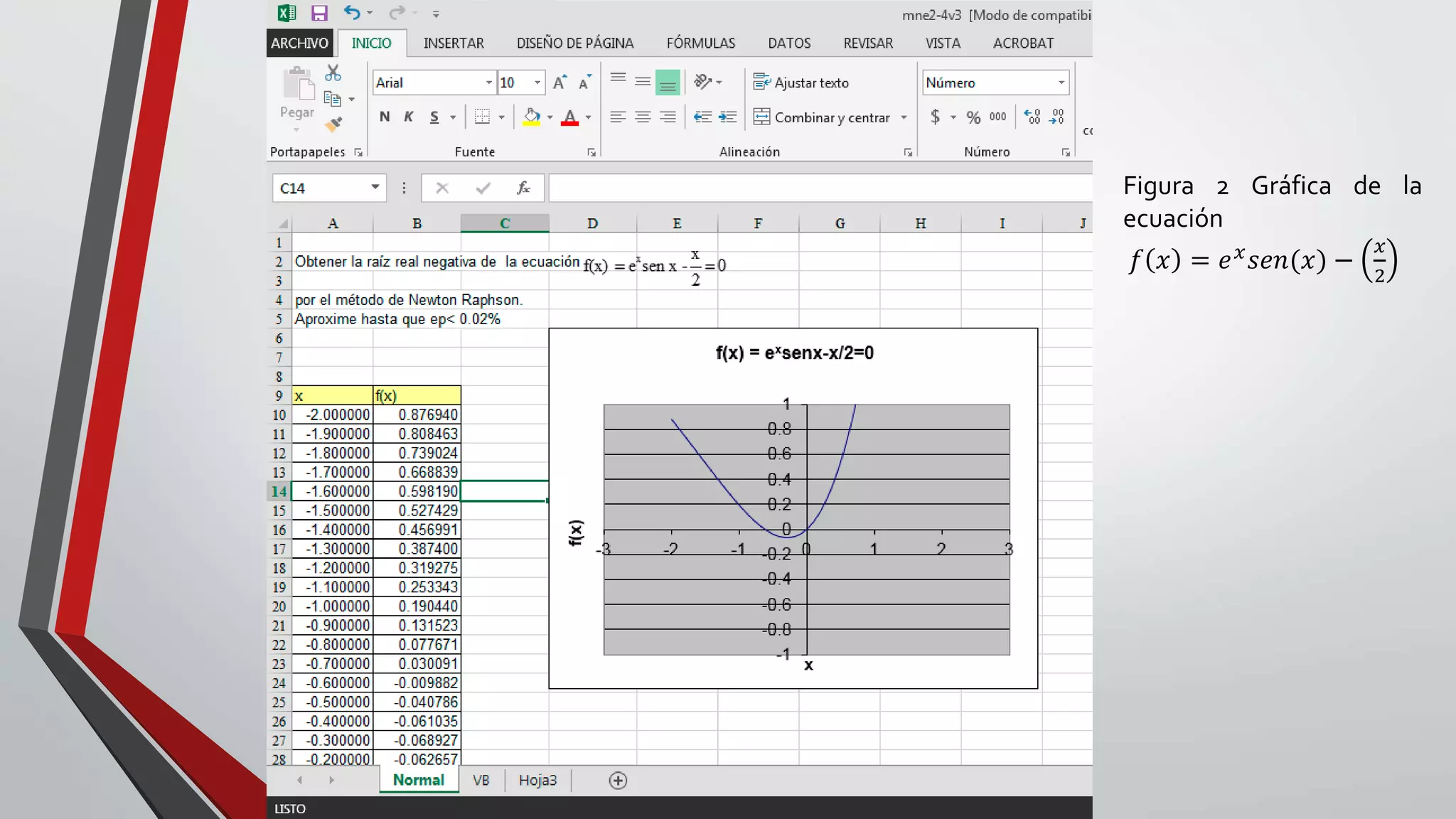Align cell text left
The width and height of the screenshot is (1456, 819).
pos(618,117)
